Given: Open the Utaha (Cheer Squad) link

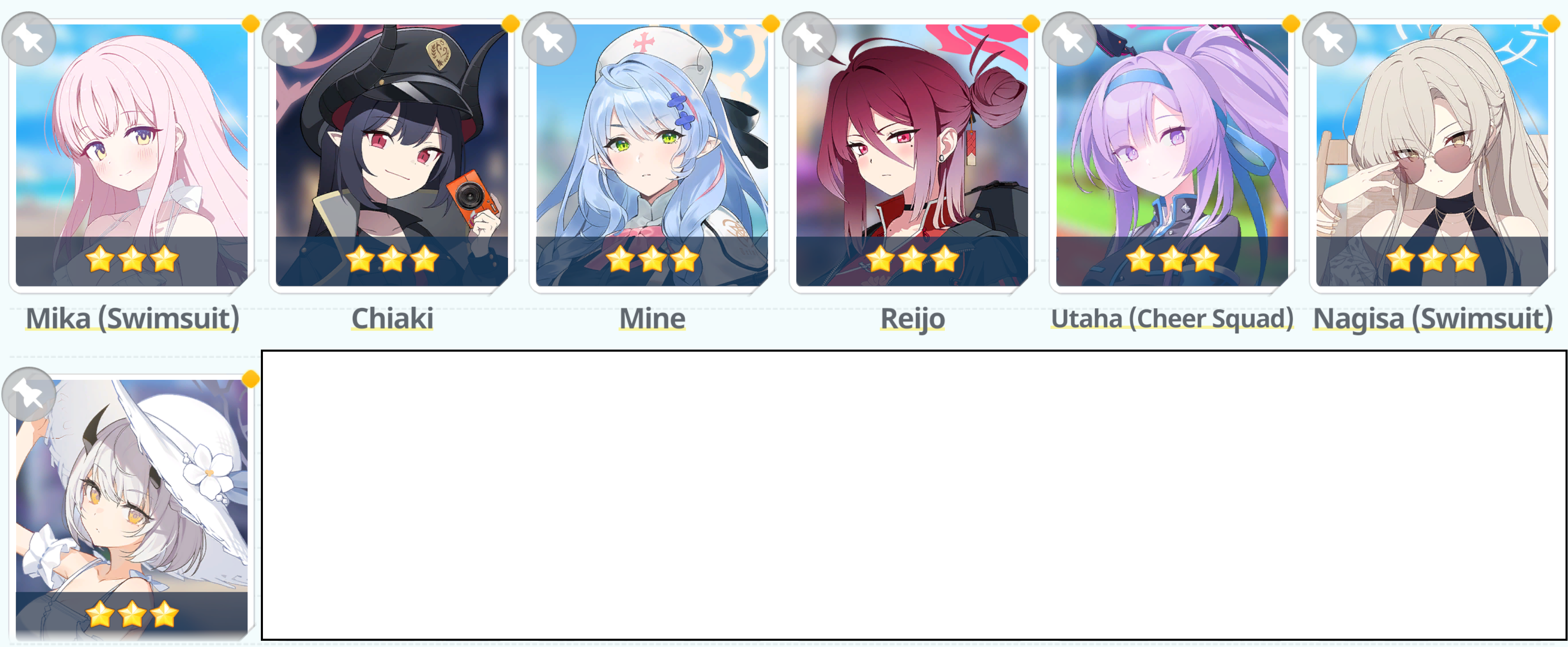Looking at the screenshot, I should tap(1172, 319).
